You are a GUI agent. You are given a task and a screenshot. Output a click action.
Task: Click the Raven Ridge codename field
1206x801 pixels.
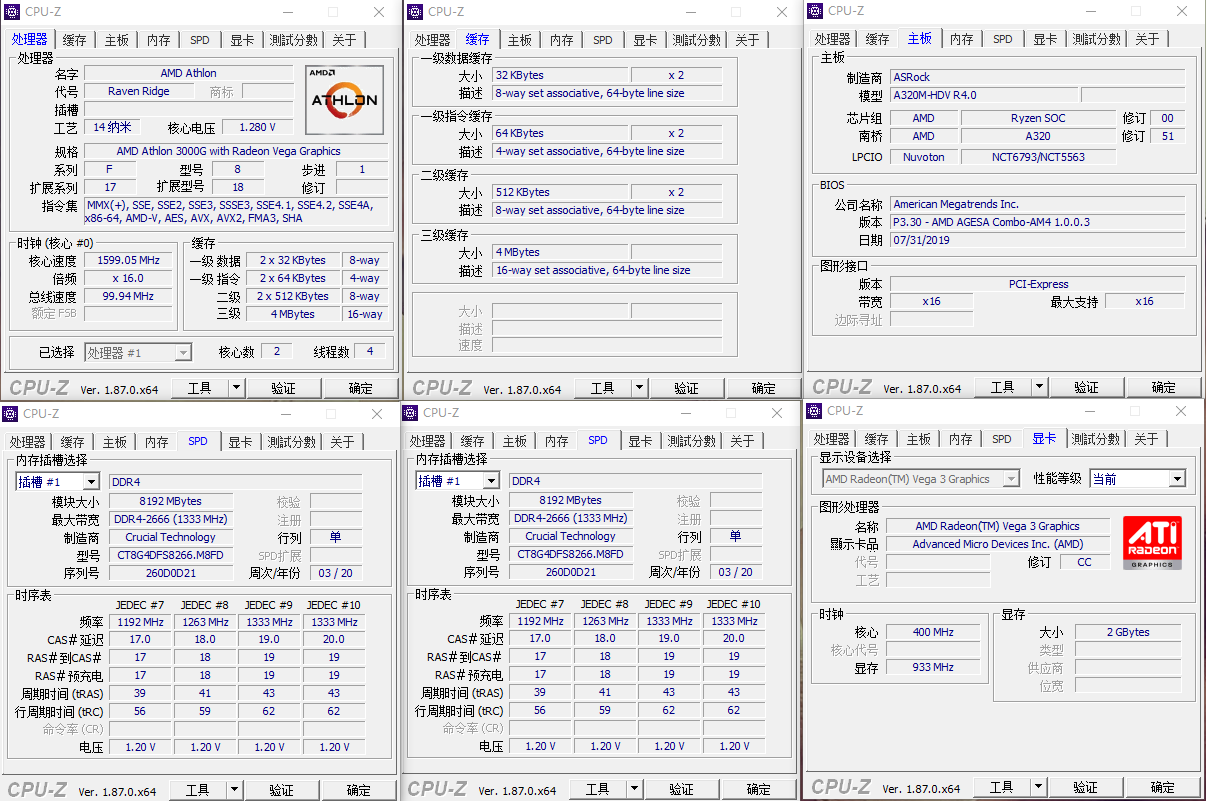(x=139, y=91)
